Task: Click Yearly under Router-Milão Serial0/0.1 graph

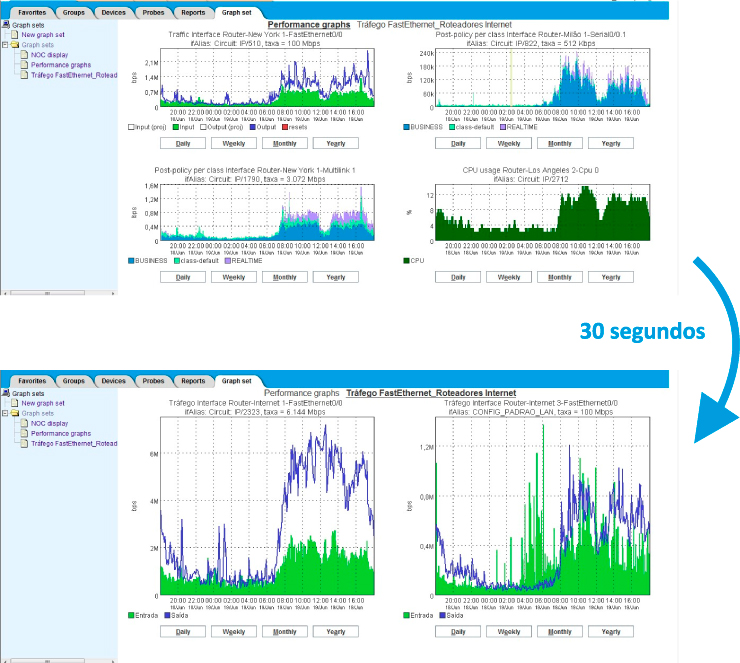Action: point(611,143)
